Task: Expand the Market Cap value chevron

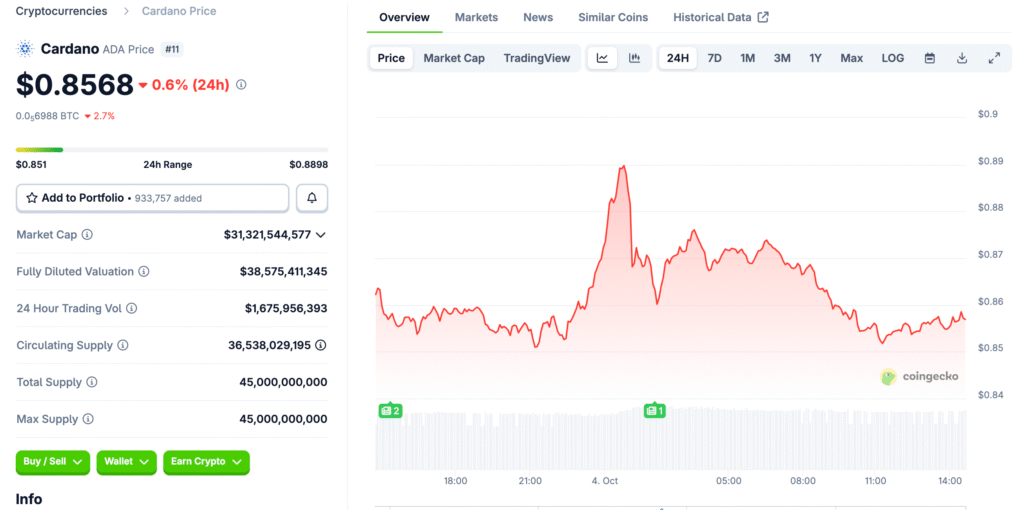Action: [x=320, y=235]
